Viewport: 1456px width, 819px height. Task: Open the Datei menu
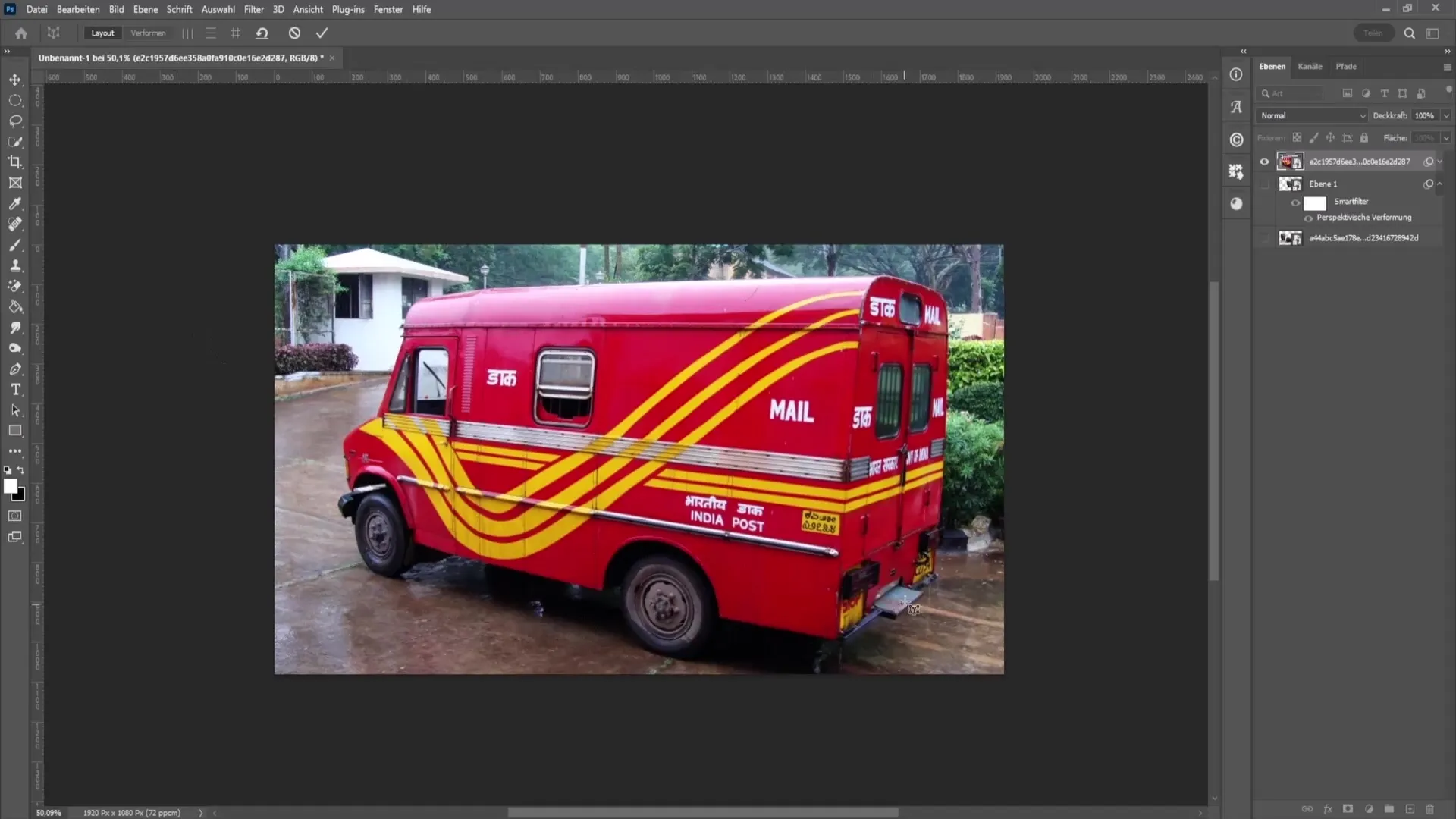(x=36, y=9)
